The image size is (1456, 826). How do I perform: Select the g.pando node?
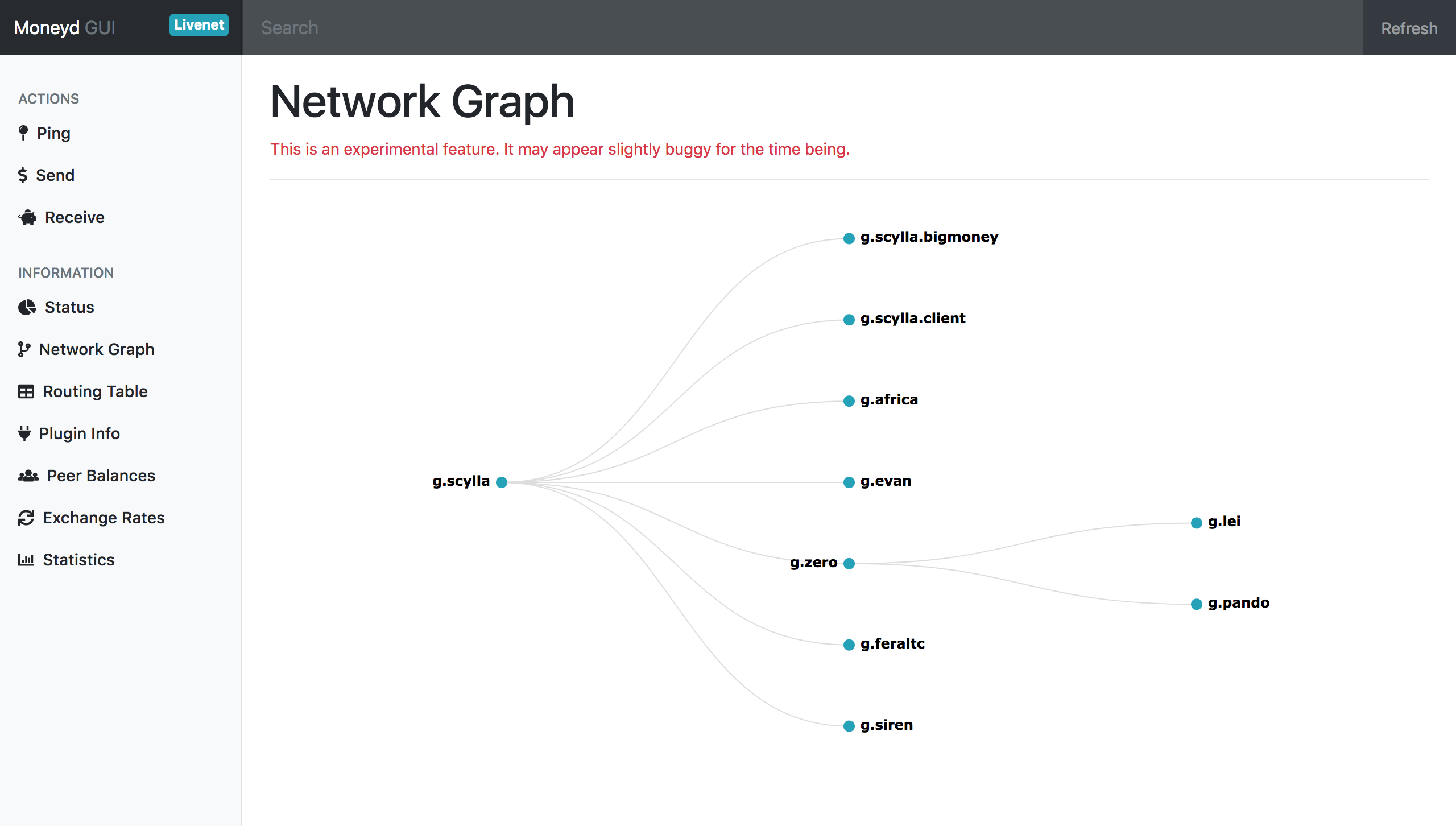tap(1197, 604)
